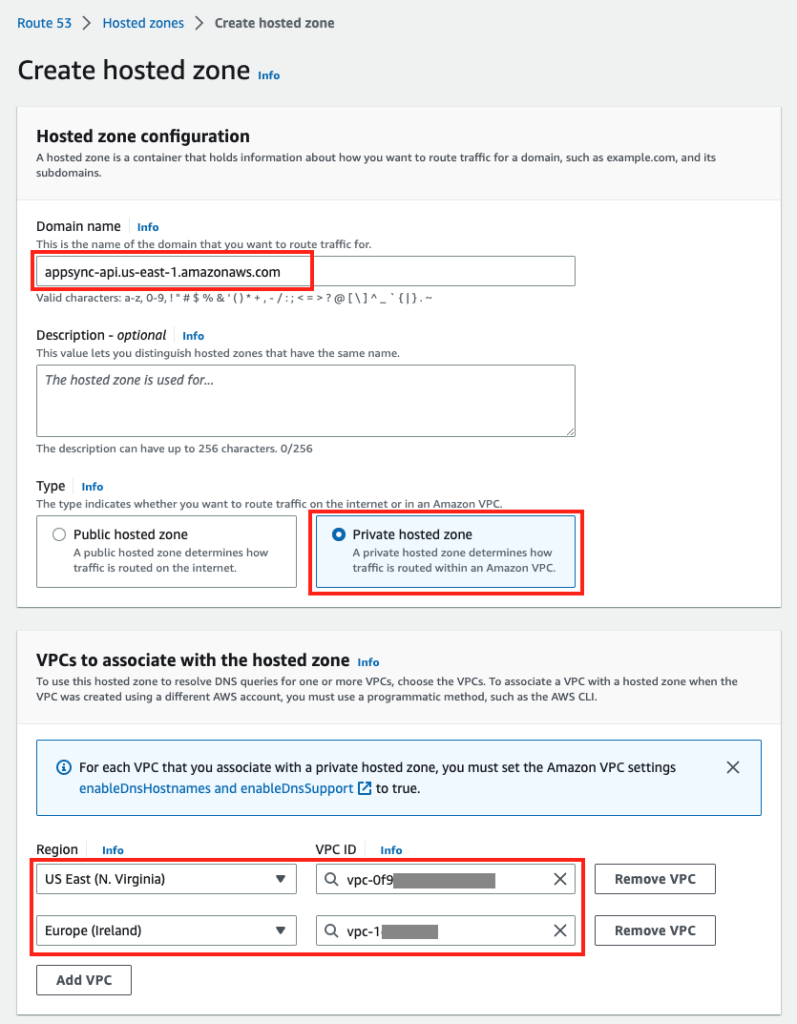Remove the US East VPC association
The height and width of the screenshot is (1024, 797).
tap(654, 879)
